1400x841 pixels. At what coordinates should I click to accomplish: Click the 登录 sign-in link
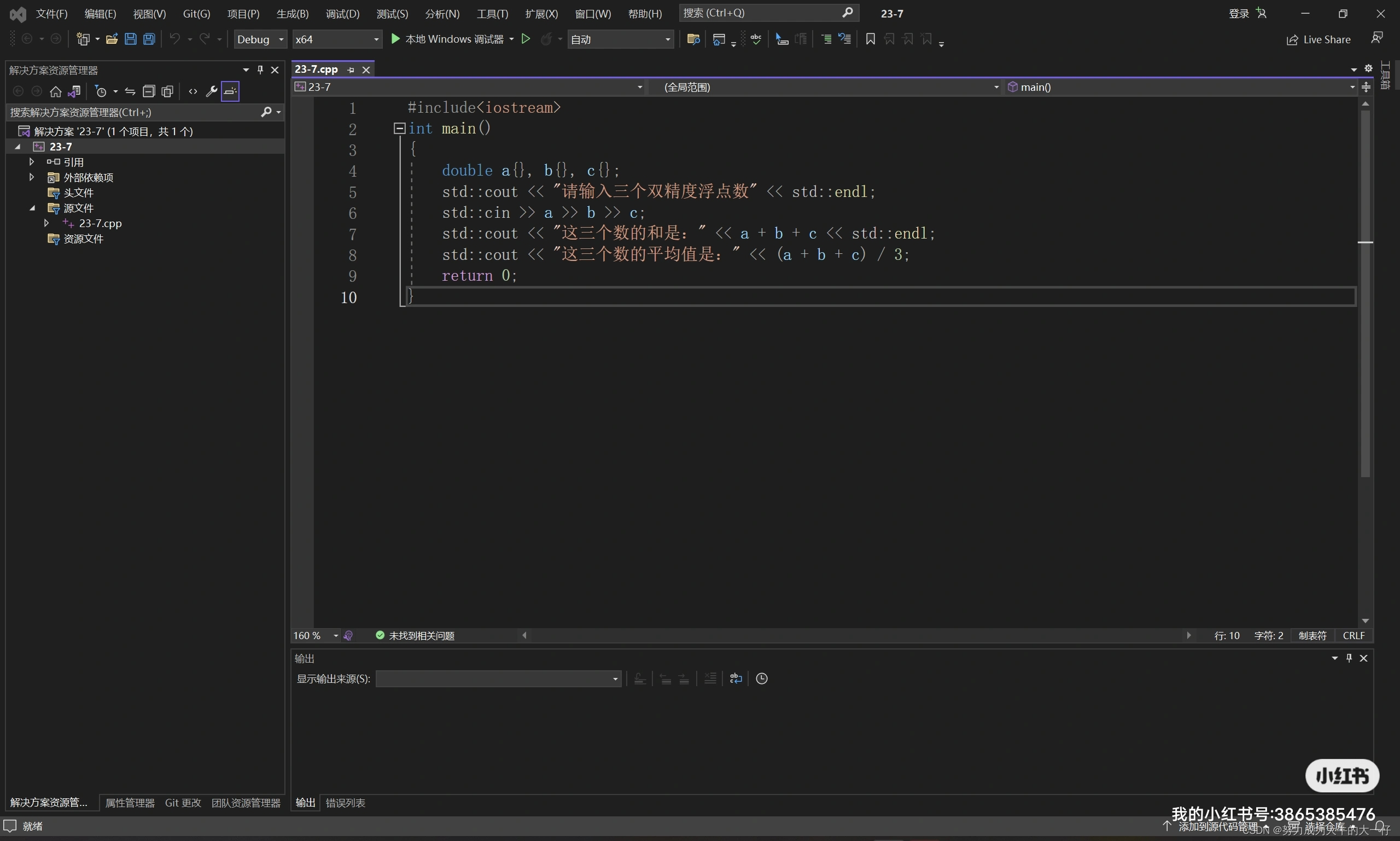coord(1239,14)
